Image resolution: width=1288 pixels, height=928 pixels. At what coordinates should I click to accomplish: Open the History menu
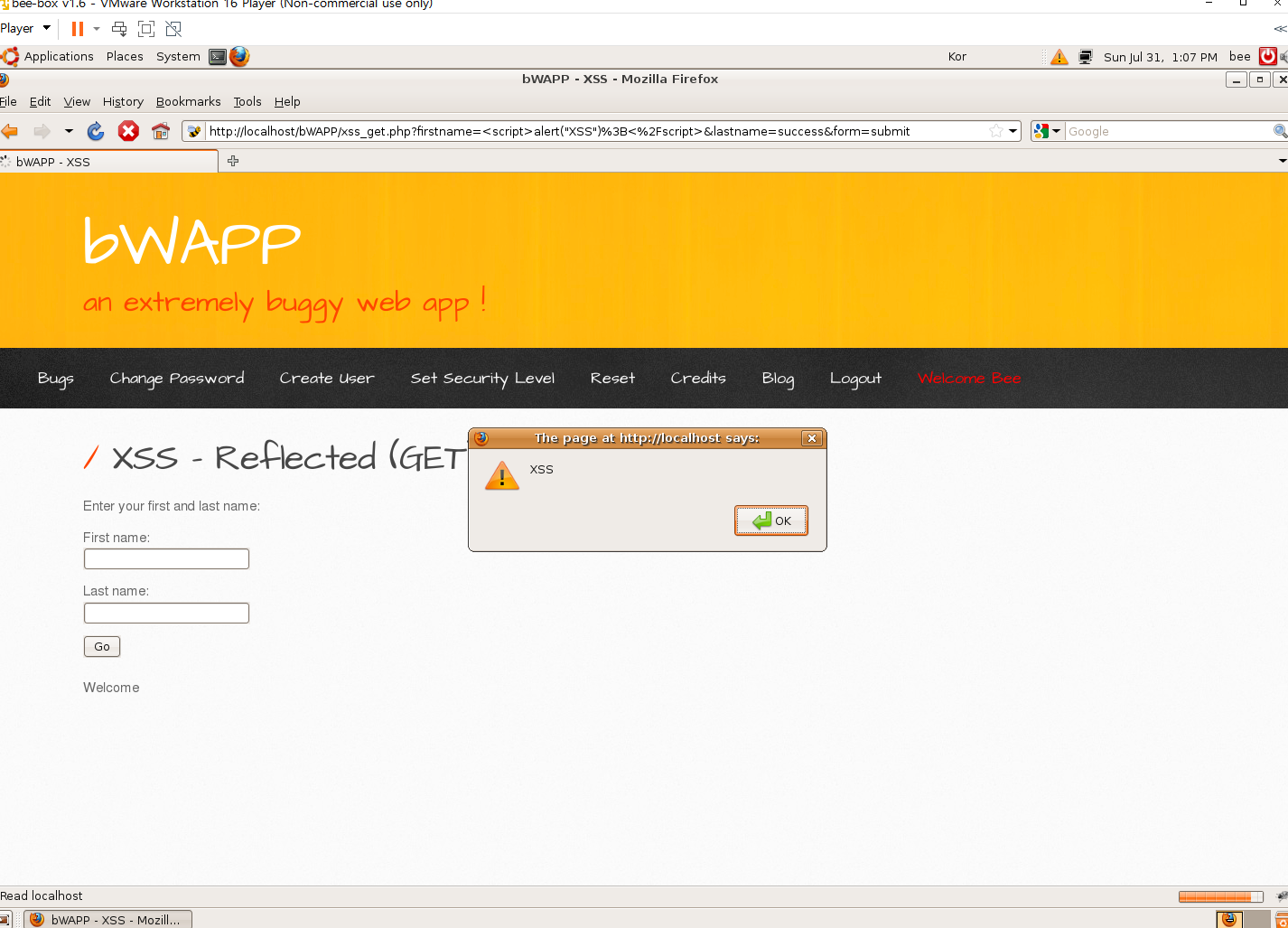point(123,101)
